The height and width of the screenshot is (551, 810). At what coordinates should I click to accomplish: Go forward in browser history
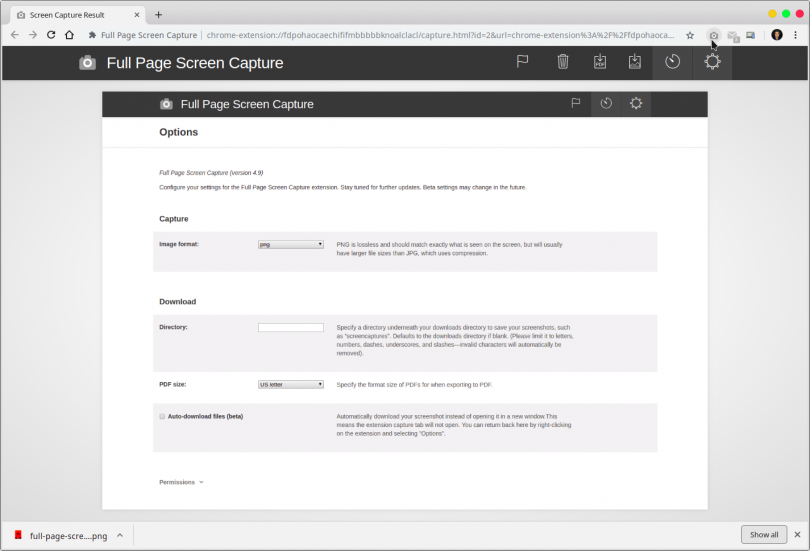pyautogui.click(x=33, y=35)
